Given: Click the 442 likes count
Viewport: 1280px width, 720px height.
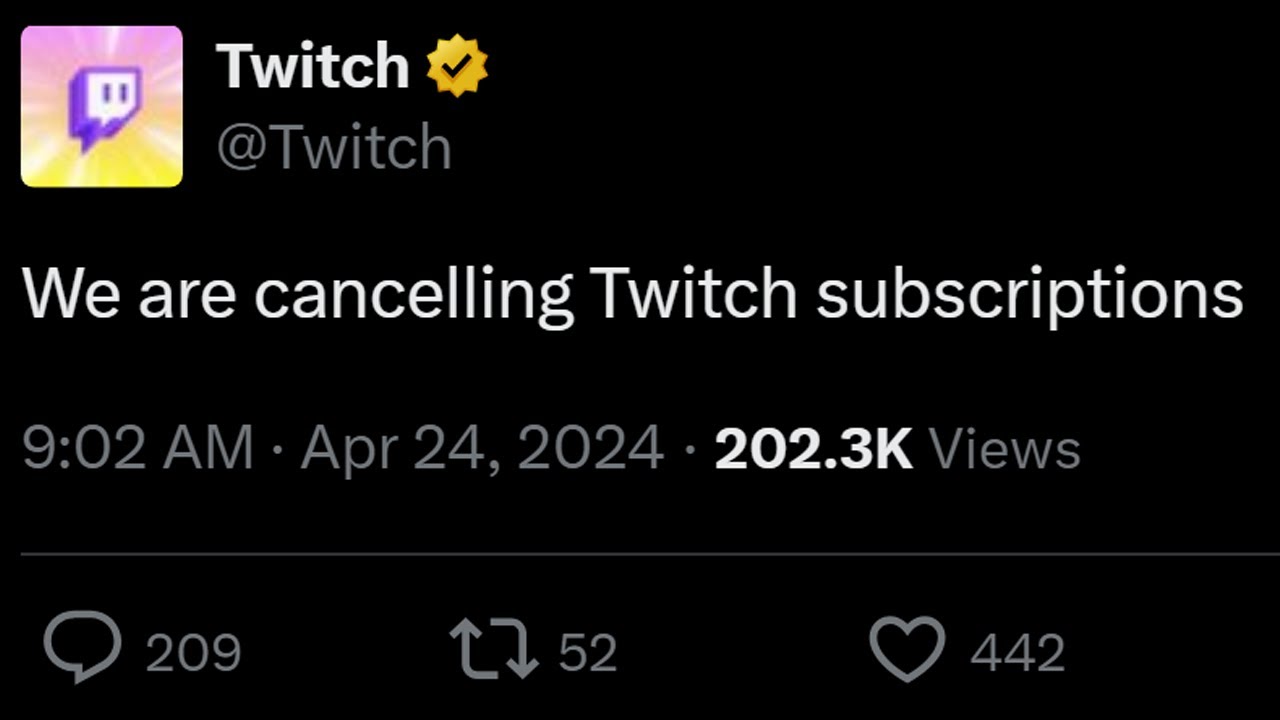Looking at the screenshot, I should coord(1017,653).
